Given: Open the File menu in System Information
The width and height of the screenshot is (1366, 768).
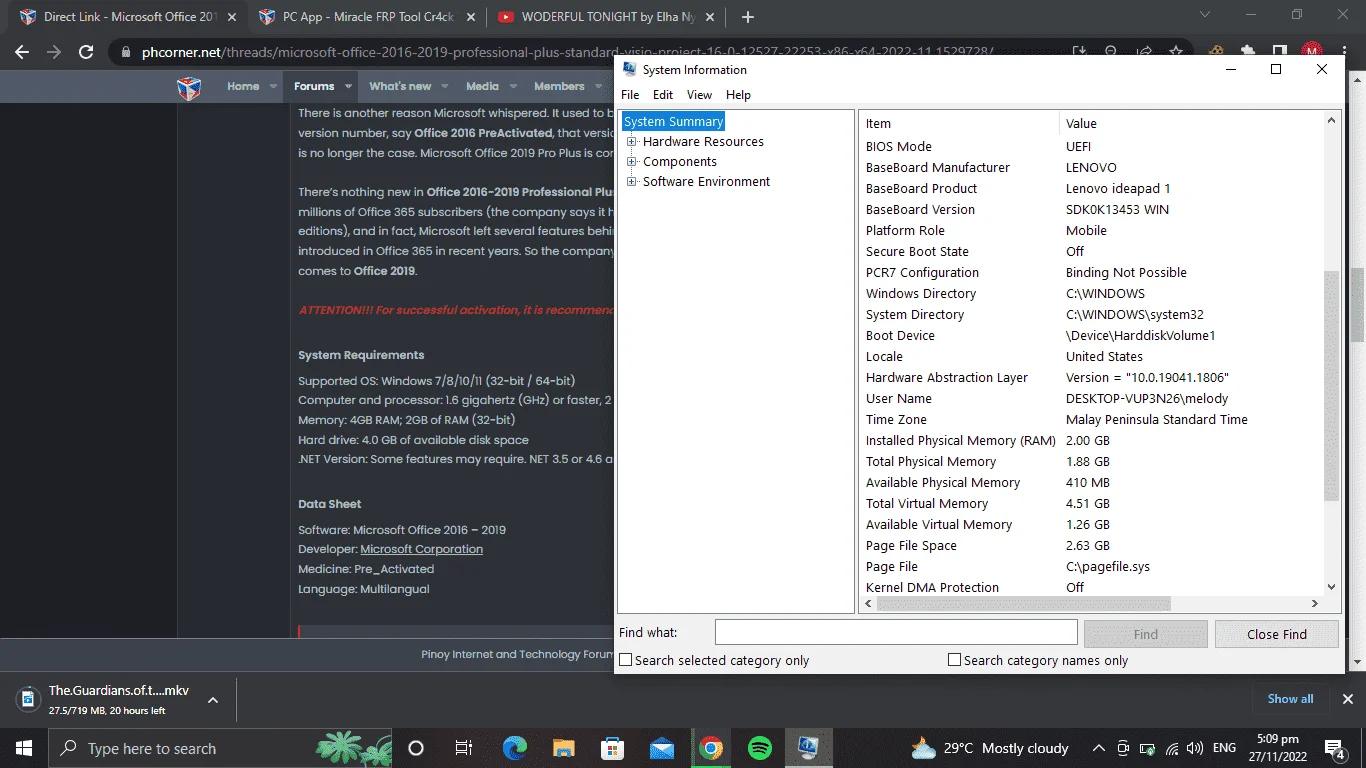Looking at the screenshot, I should click(630, 95).
